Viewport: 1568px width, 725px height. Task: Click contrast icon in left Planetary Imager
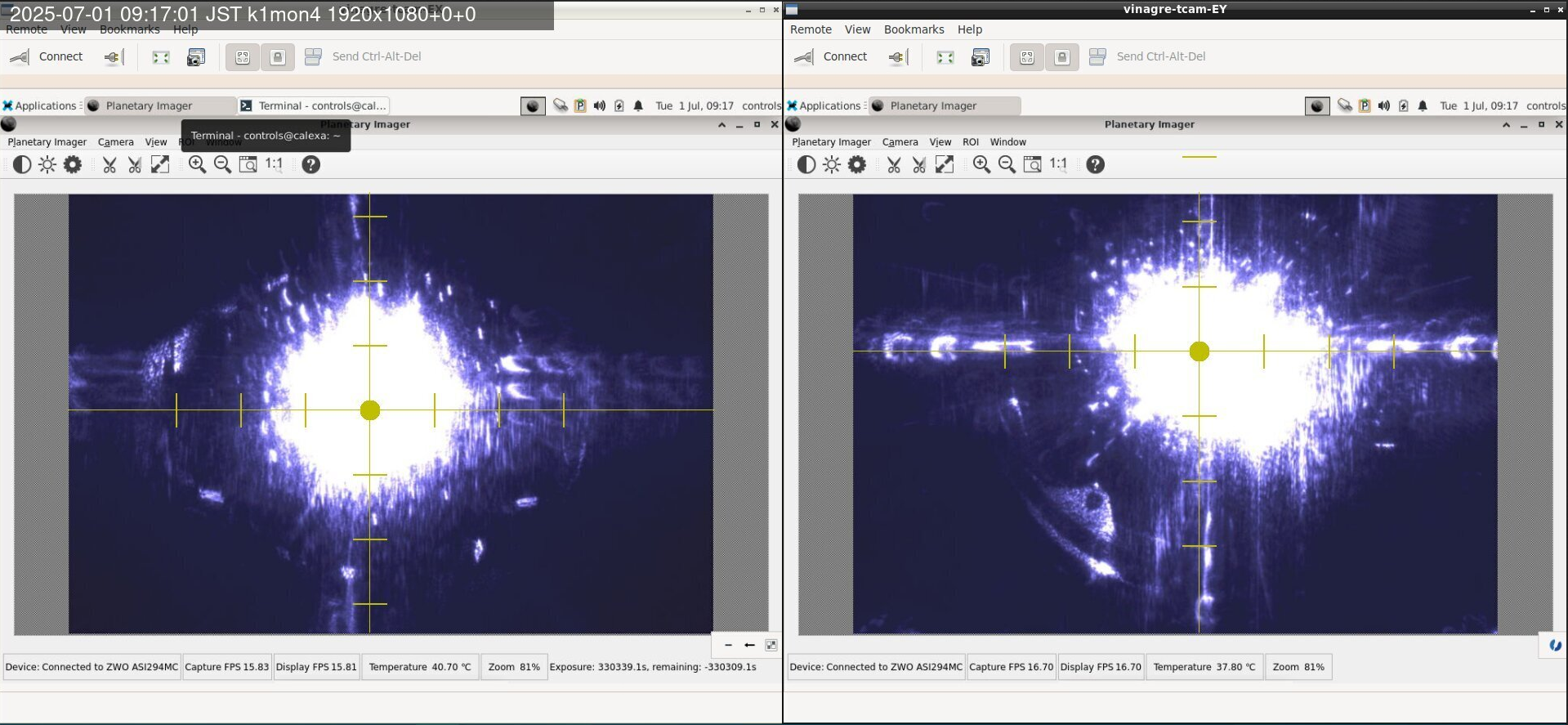pyautogui.click(x=22, y=164)
